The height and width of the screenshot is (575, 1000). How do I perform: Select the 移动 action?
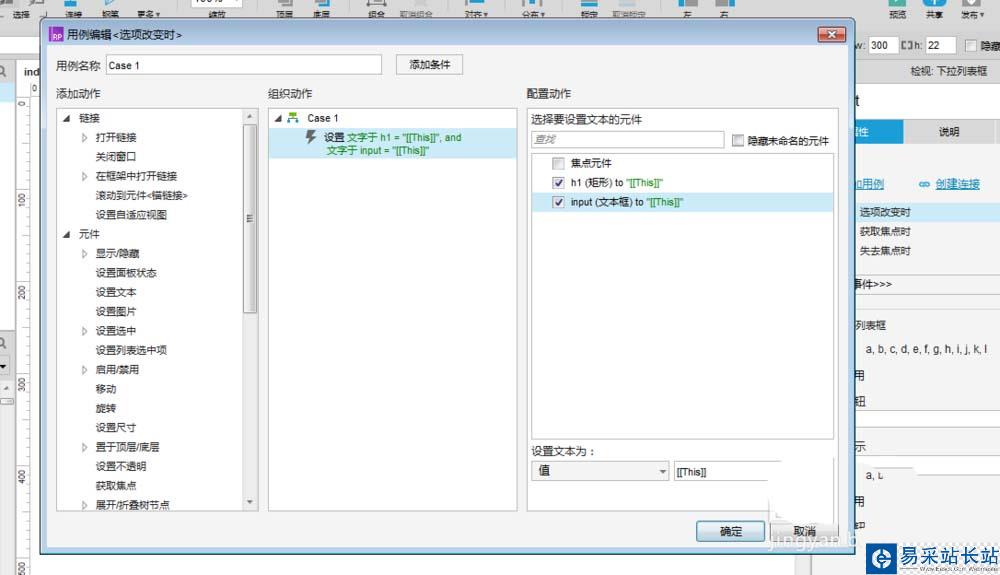[106, 389]
